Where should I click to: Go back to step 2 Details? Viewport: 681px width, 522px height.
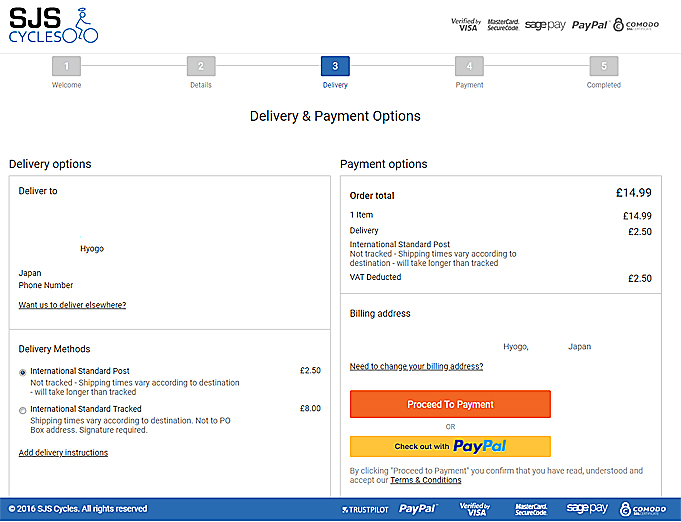coord(201,67)
